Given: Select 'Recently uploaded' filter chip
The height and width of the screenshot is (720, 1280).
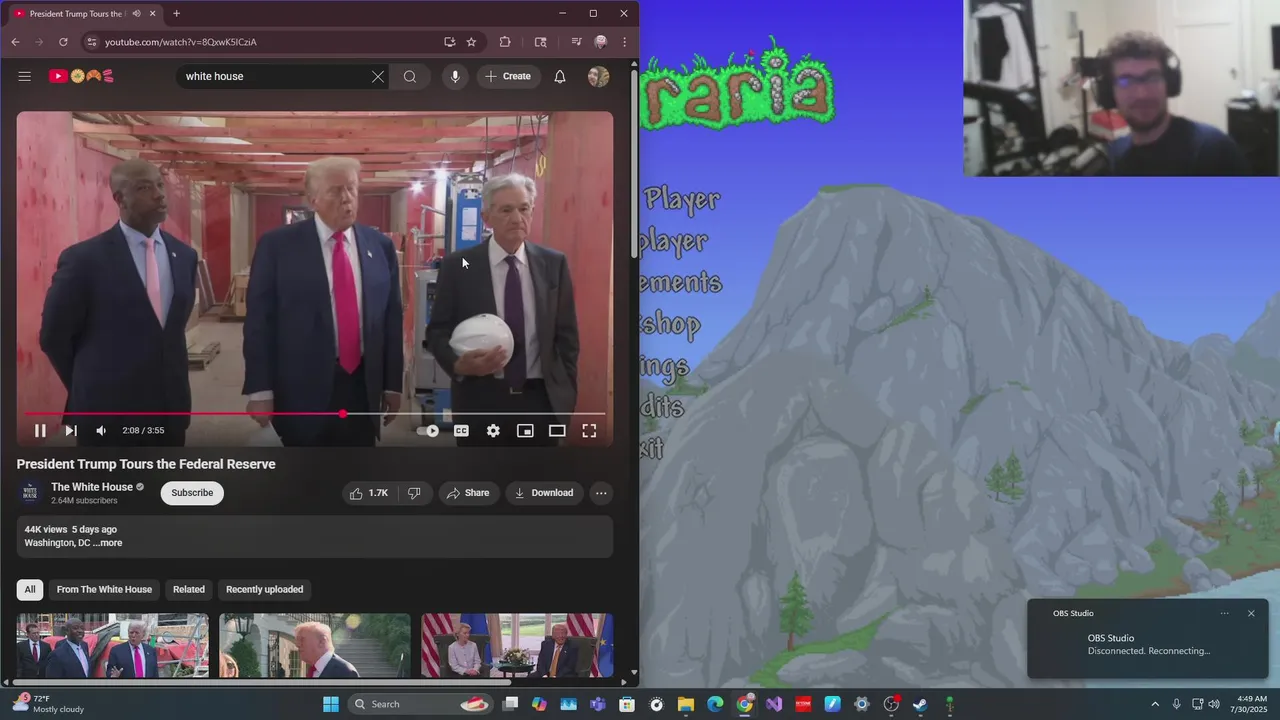Looking at the screenshot, I should click(264, 589).
